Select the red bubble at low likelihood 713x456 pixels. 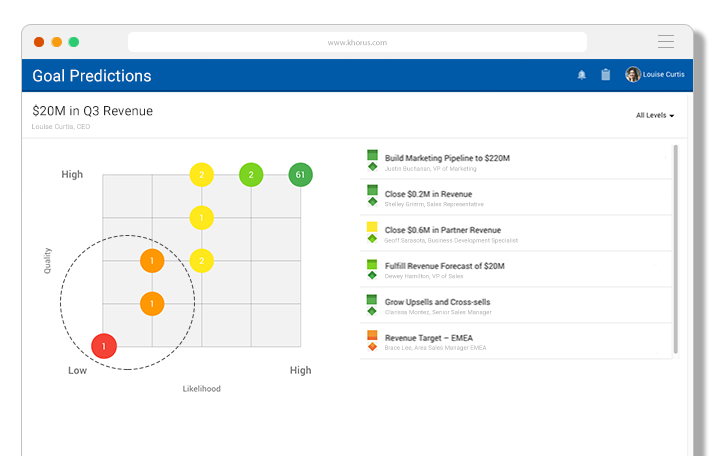pyautogui.click(x=104, y=346)
